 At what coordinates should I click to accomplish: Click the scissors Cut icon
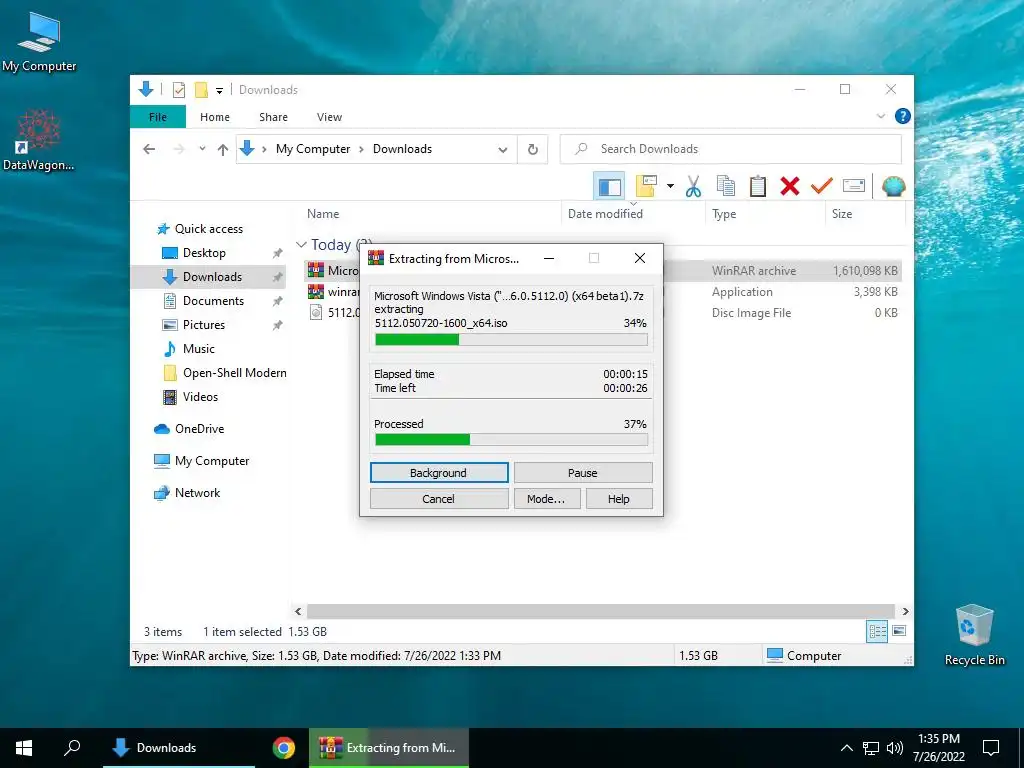click(x=693, y=187)
